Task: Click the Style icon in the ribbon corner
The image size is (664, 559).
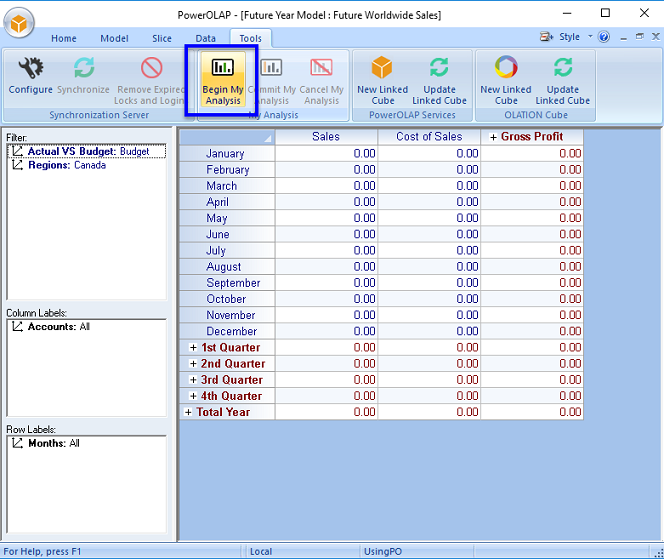Action: pyautogui.click(x=546, y=37)
